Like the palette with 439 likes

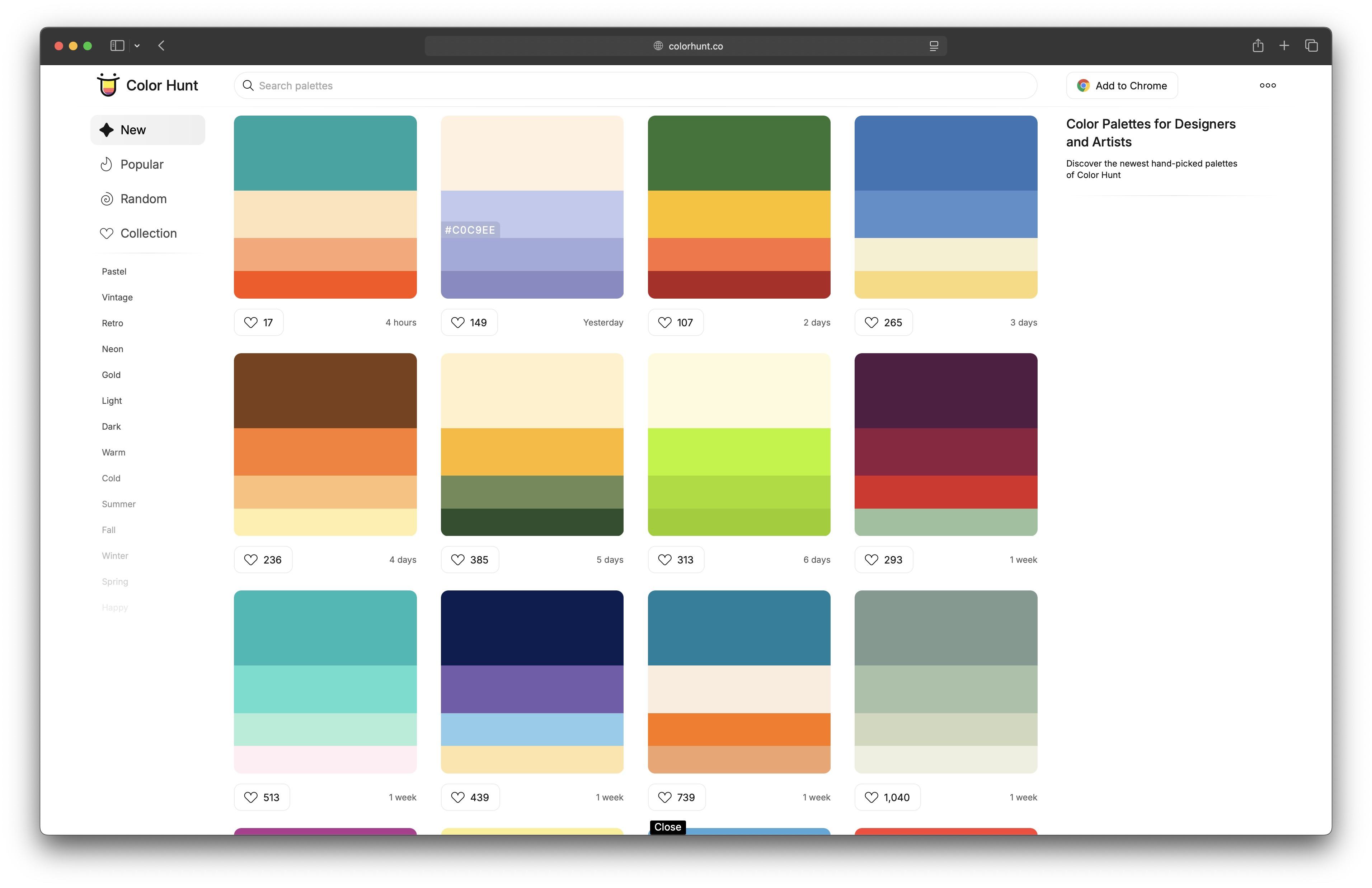point(470,797)
